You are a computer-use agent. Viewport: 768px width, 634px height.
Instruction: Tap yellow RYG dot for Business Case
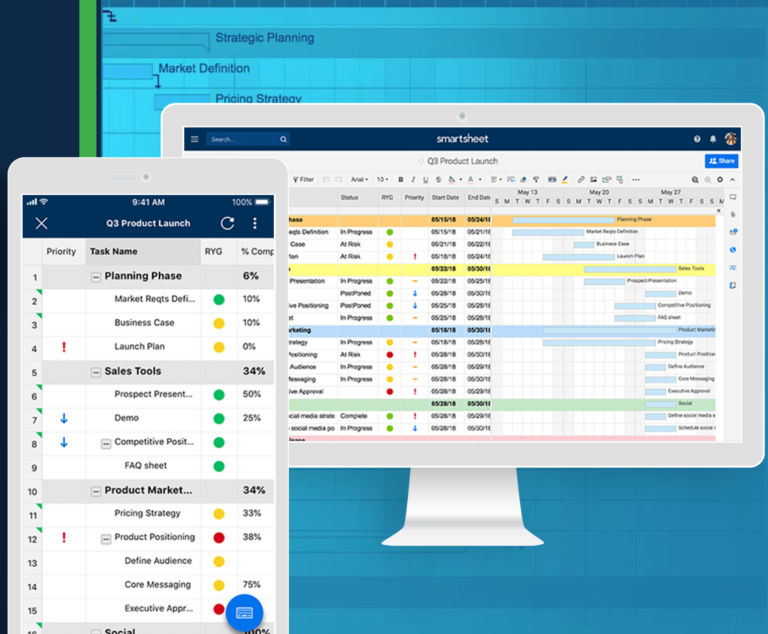[219, 323]
